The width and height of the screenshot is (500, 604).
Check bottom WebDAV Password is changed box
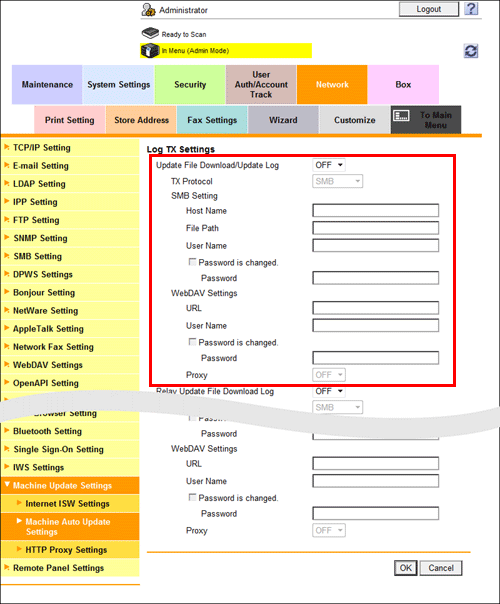(x=192, y=497)
